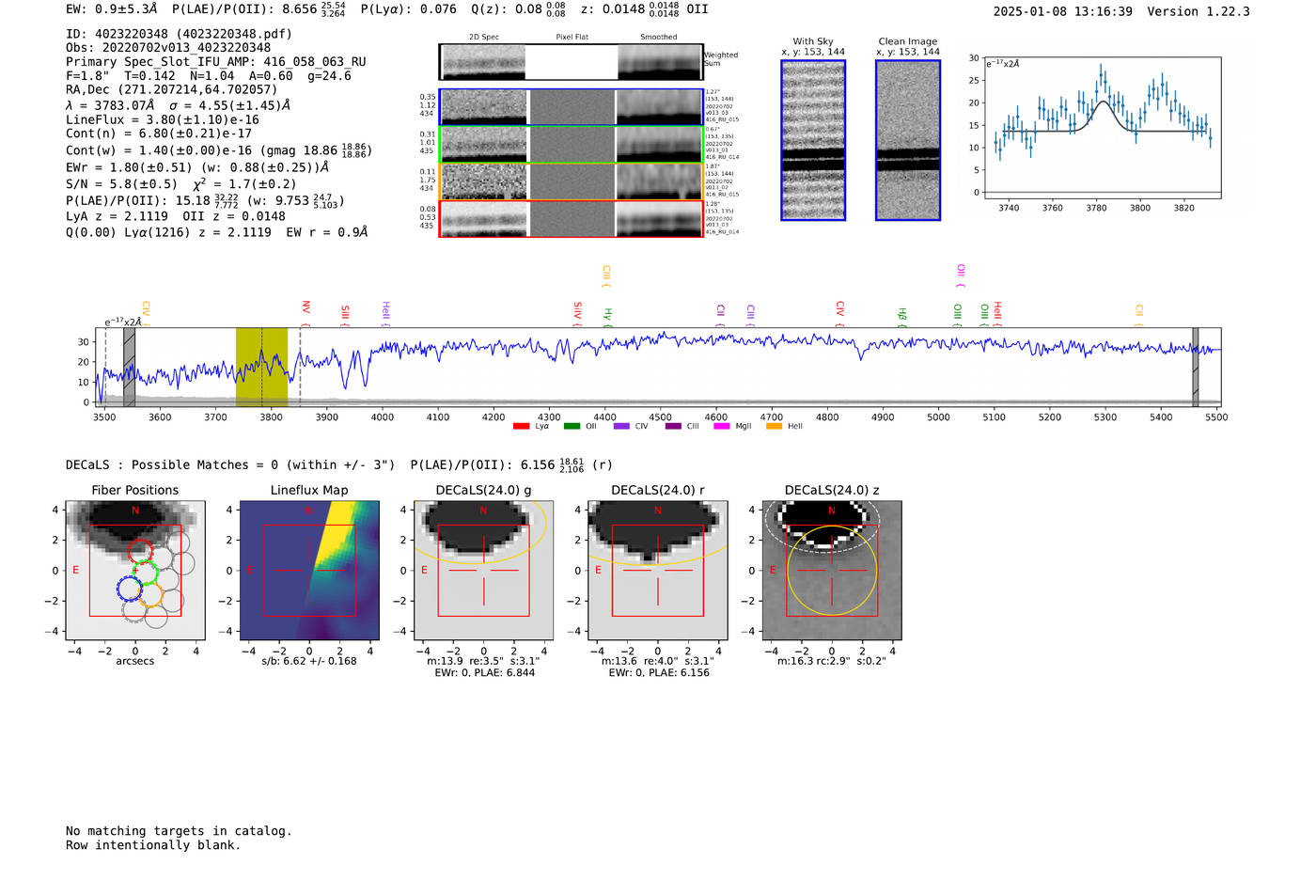The height and width of the screenshot is (896, 1316).
Task: Click the magenta MgII legend swatch
Action: (x=722, y=427)
